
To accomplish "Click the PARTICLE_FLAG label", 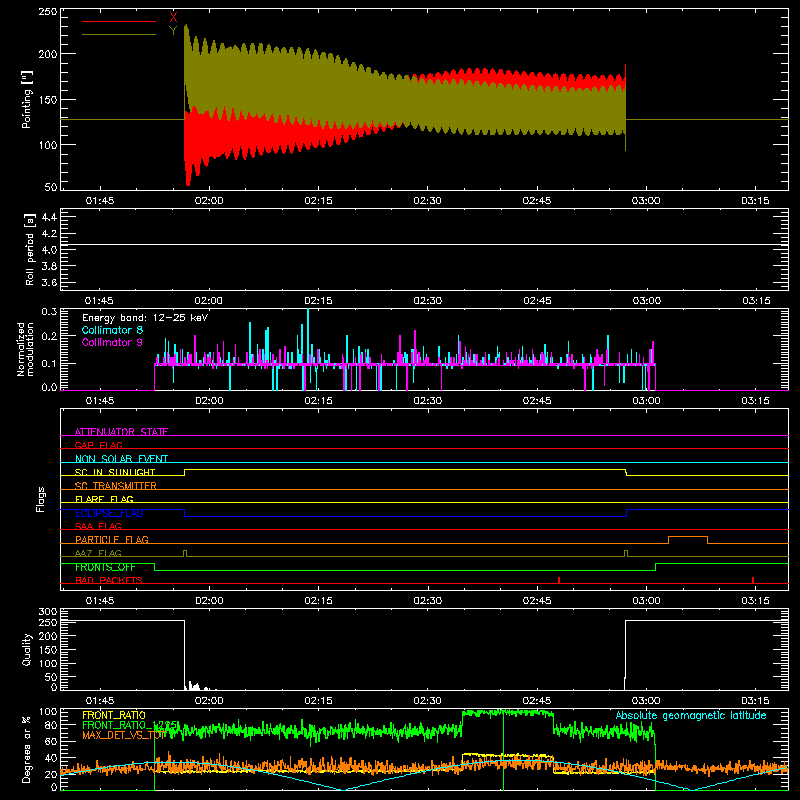I will 112,539.
